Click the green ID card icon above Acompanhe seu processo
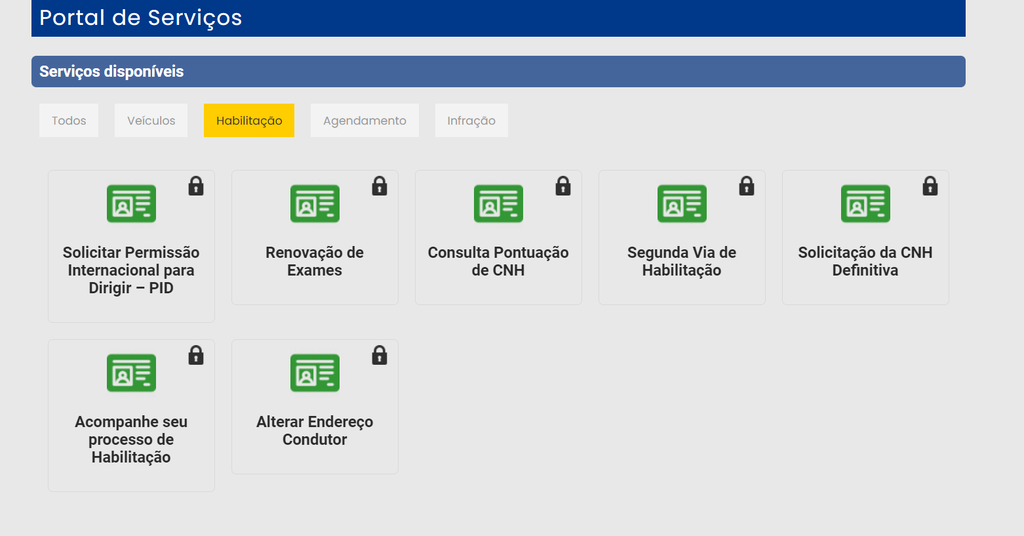The height and width of the screenshot is (536, 1024). coord(131,373)
